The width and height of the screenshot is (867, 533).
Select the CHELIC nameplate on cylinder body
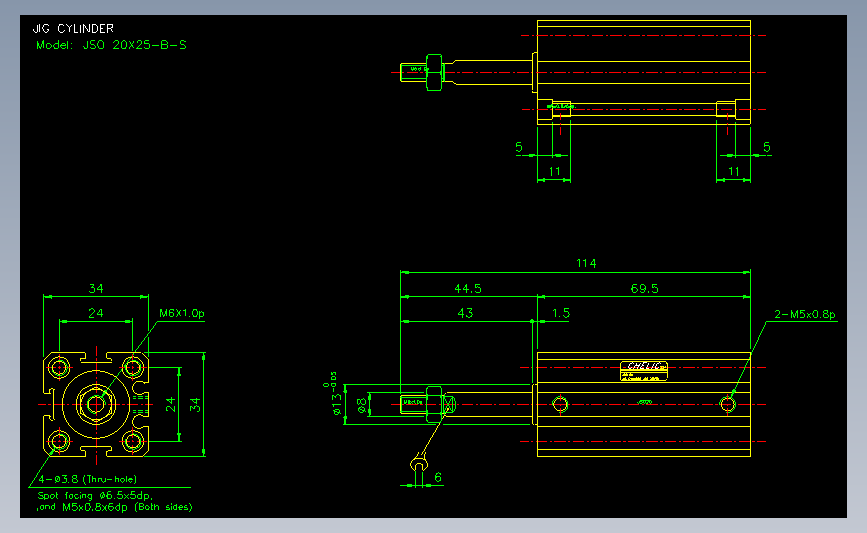coord(644,371)
